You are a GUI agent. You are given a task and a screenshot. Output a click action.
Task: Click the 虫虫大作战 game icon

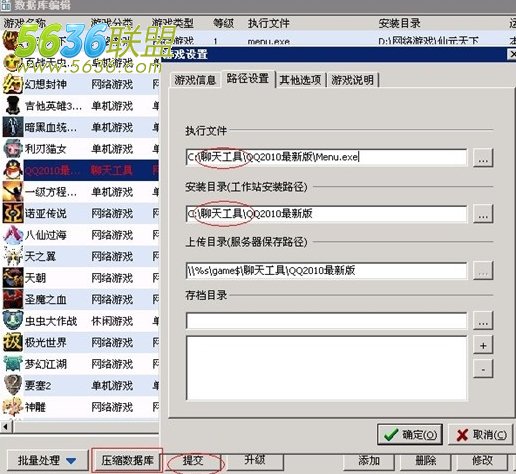(x=13, y=321)
